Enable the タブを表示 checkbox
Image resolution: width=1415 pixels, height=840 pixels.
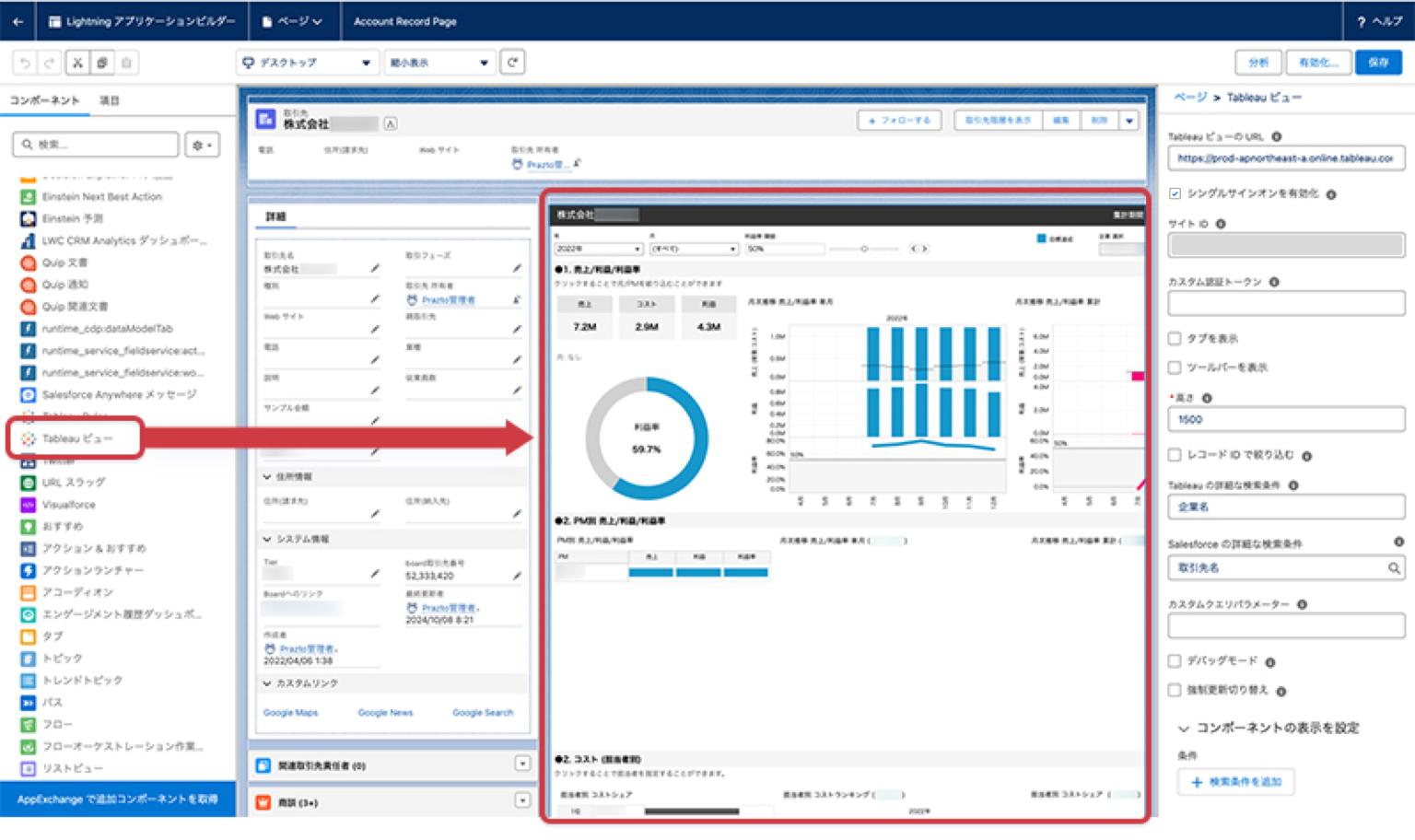pos(1175,338)
